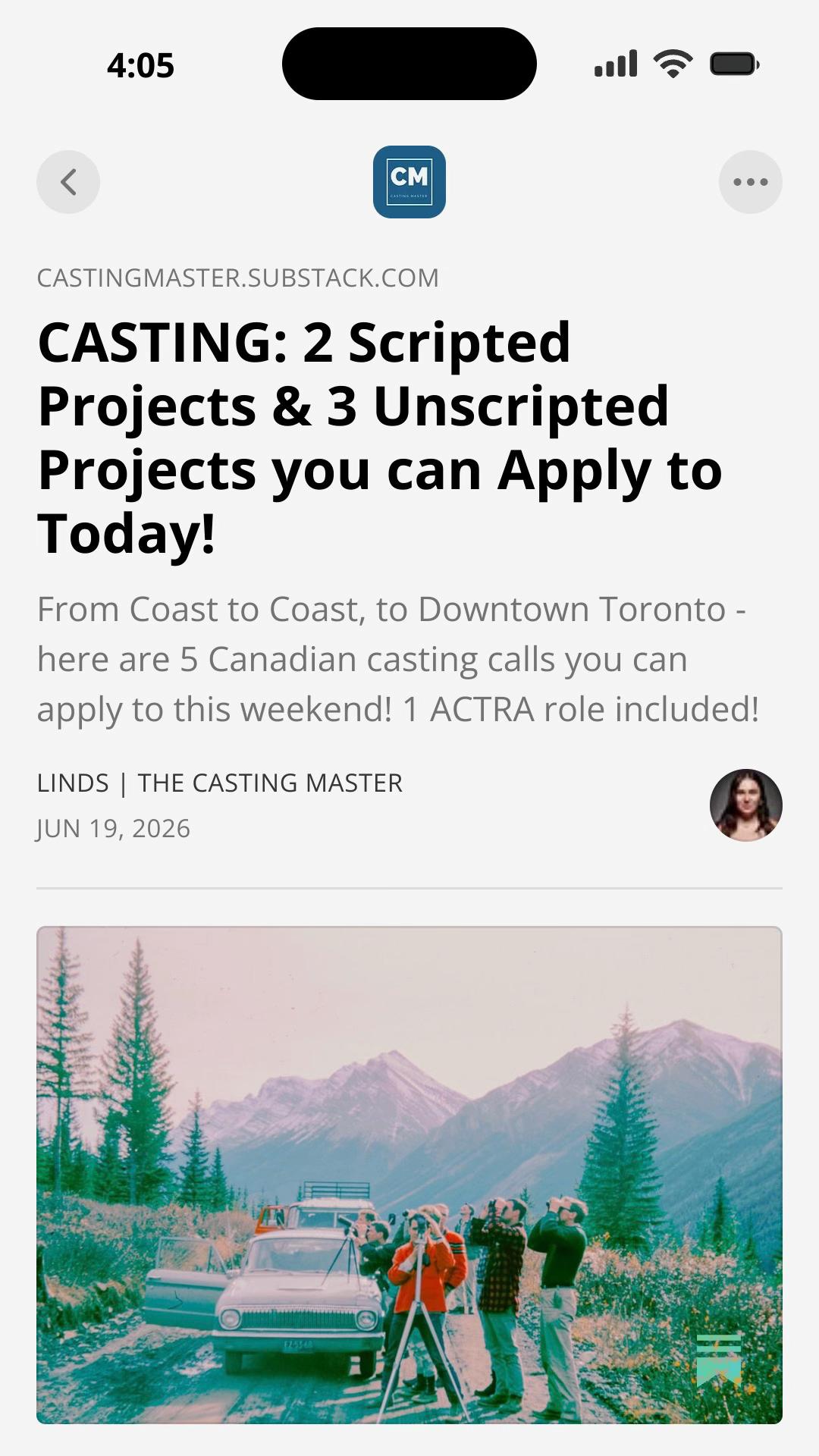Select the 'From Coast to Coast' subtitle text
This screenshot has height=1456, width=819.
click(398, 659)
